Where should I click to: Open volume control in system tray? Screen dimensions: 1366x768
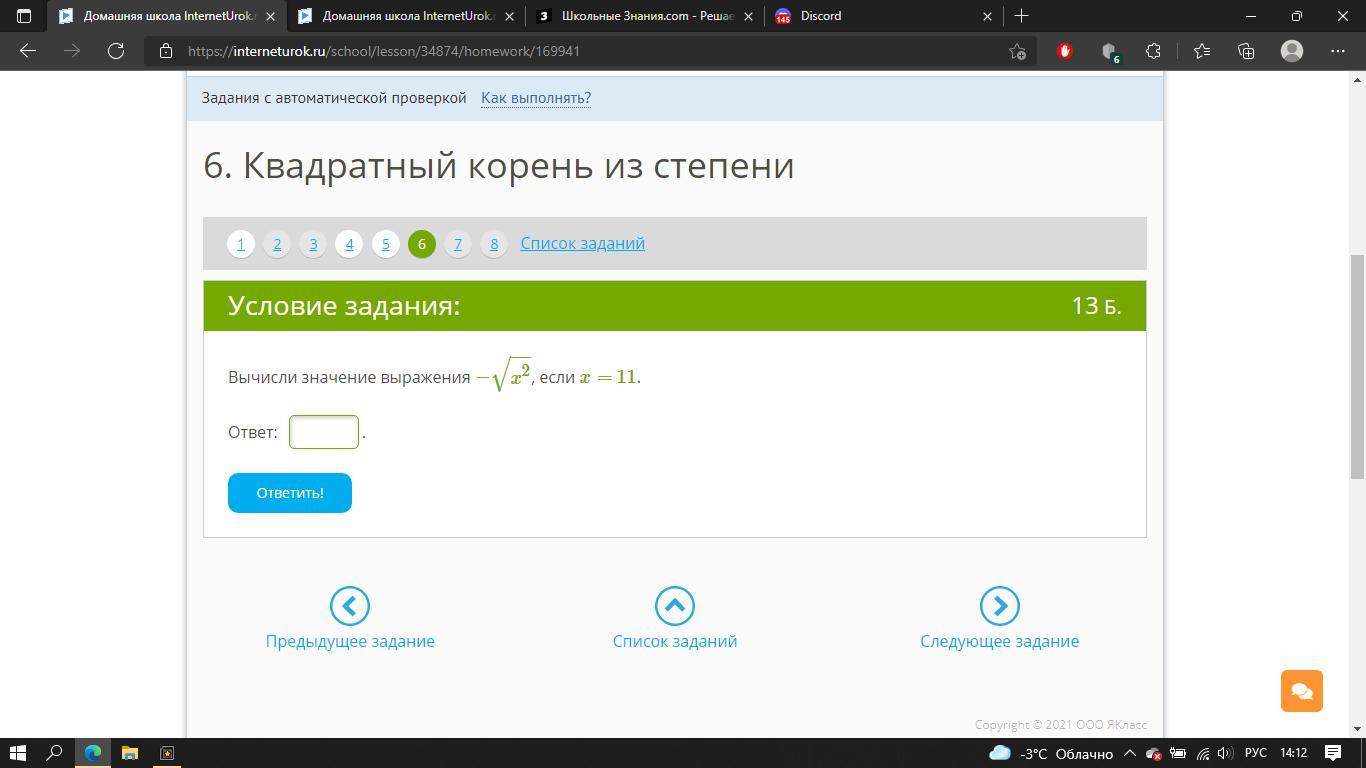(x=1224, y=753)
